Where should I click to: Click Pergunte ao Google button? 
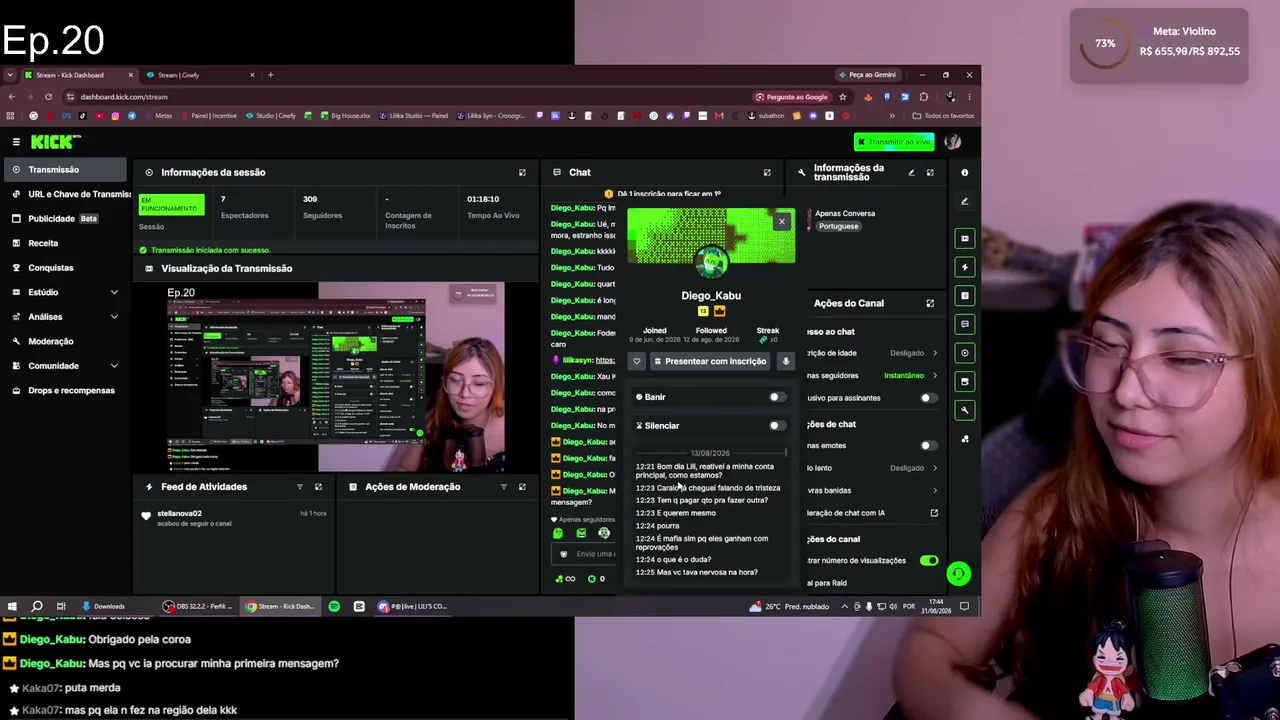[x=792, y=97]
